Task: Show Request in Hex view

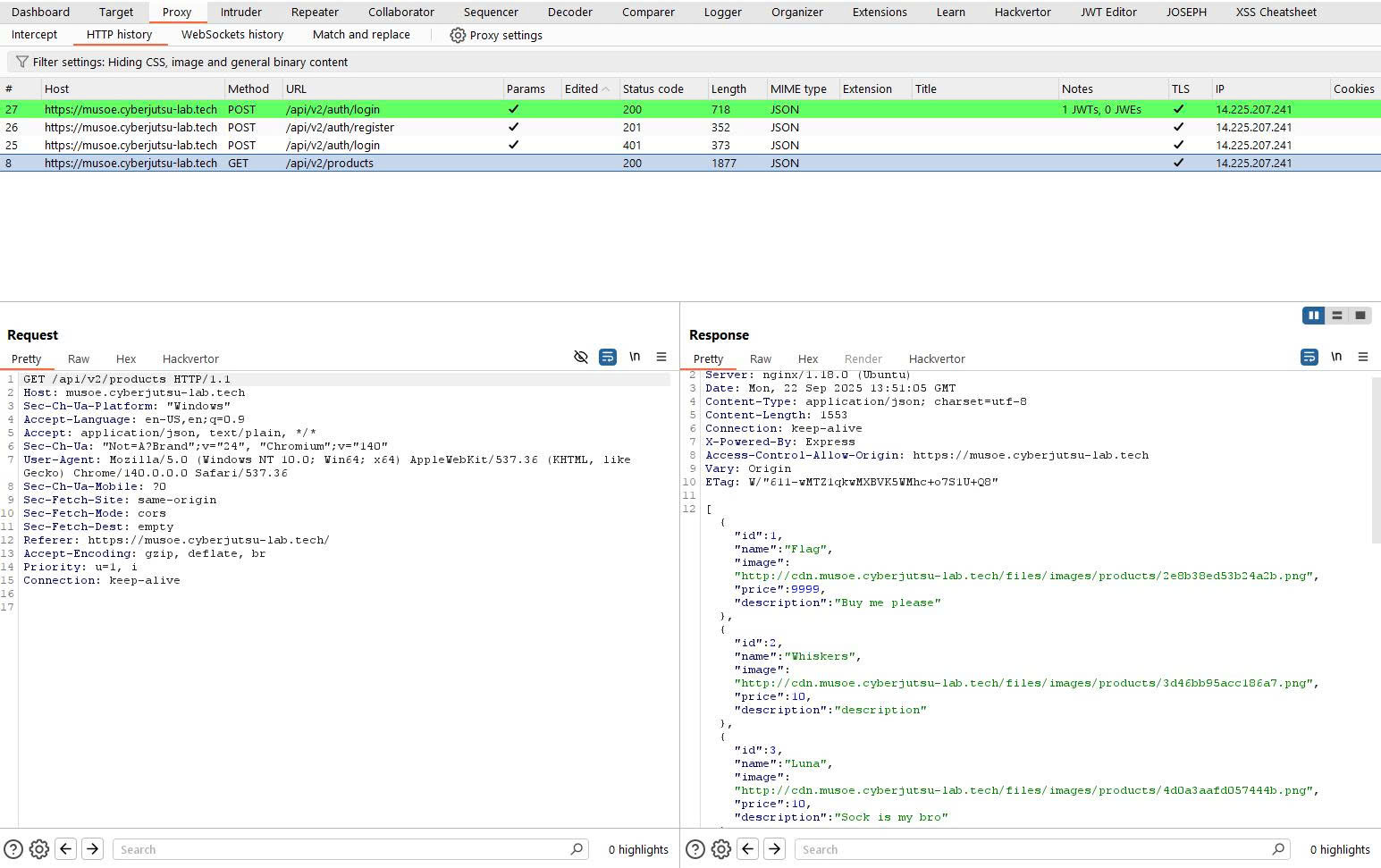Action: (x=126, y=358)
